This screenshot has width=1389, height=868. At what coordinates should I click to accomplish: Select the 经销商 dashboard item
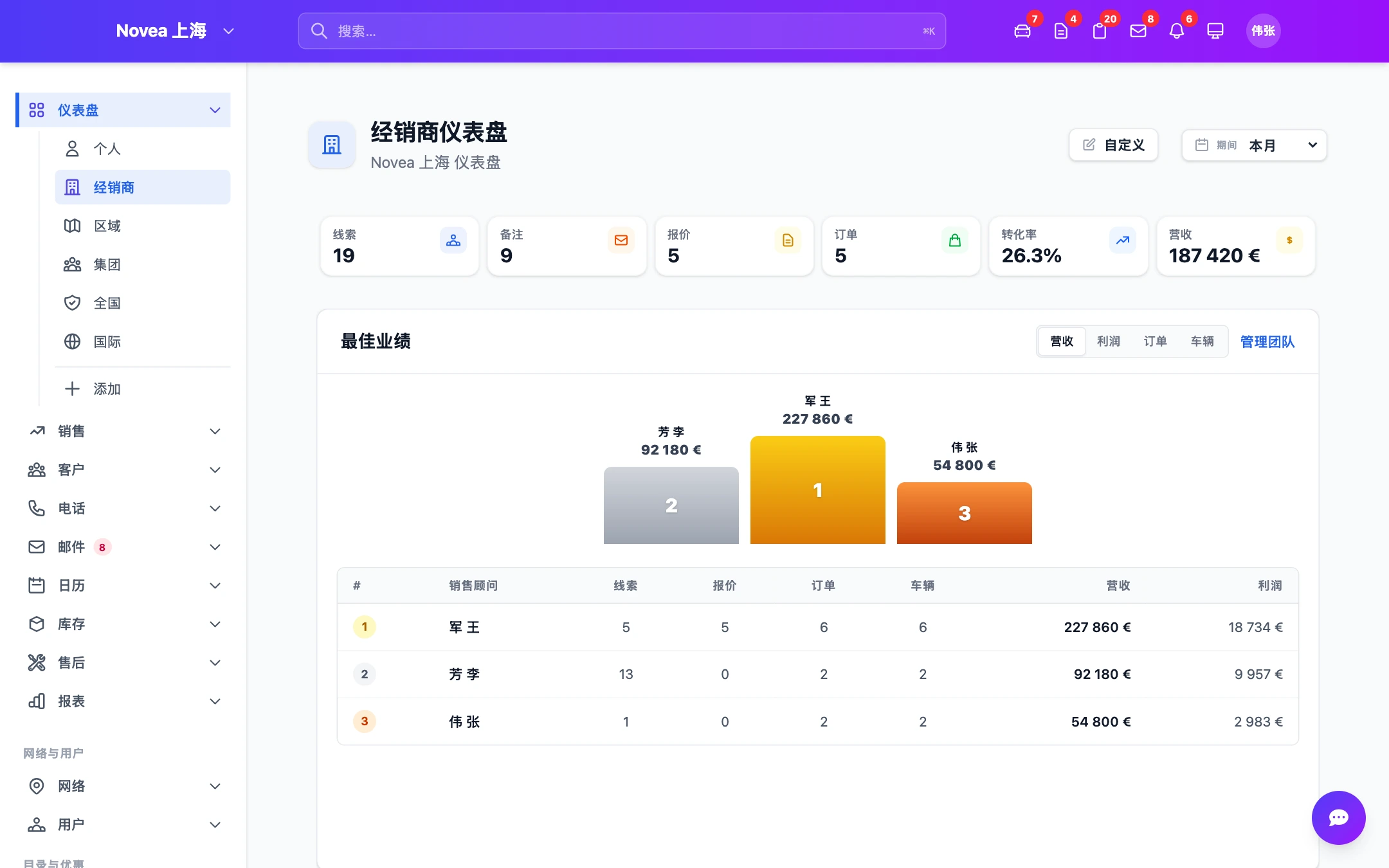pos(143,187)
